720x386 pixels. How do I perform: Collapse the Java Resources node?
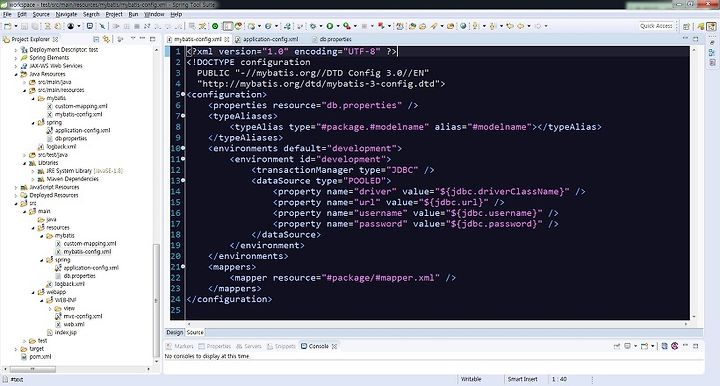point(16,74)
